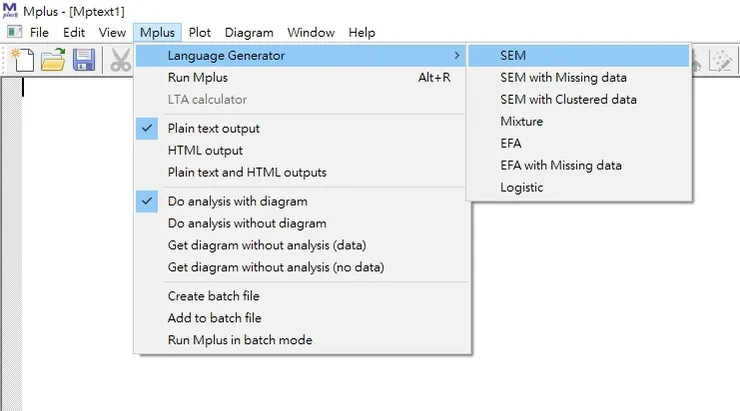Click the Mplus logo in title bar

pos(14,11)
